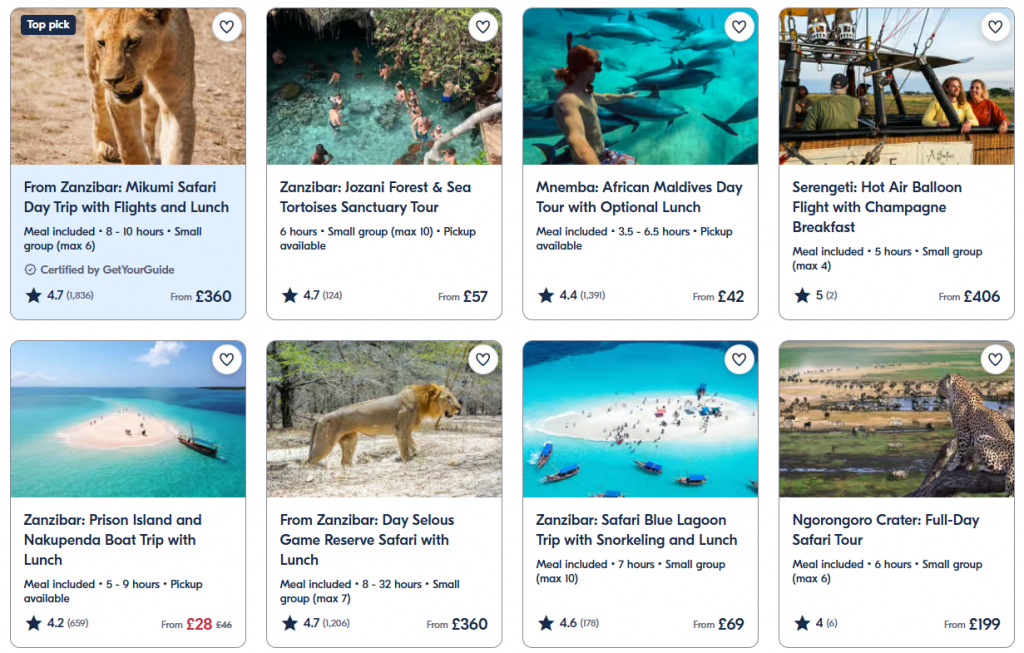Click the Certified by GetYourGuide badge icon
The image size is (1024, 653).
(x=30, y=270)
